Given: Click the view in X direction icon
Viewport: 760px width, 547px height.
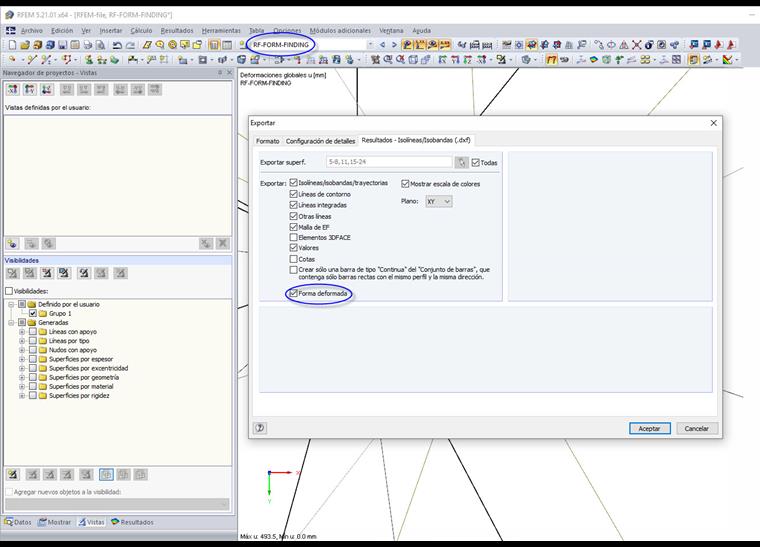Looking at the screenshot, I should pyautogui.click(x=443, y=60).
